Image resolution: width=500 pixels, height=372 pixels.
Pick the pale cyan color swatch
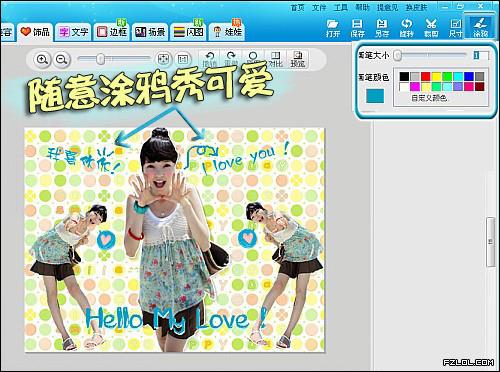(x=447, y=87)
